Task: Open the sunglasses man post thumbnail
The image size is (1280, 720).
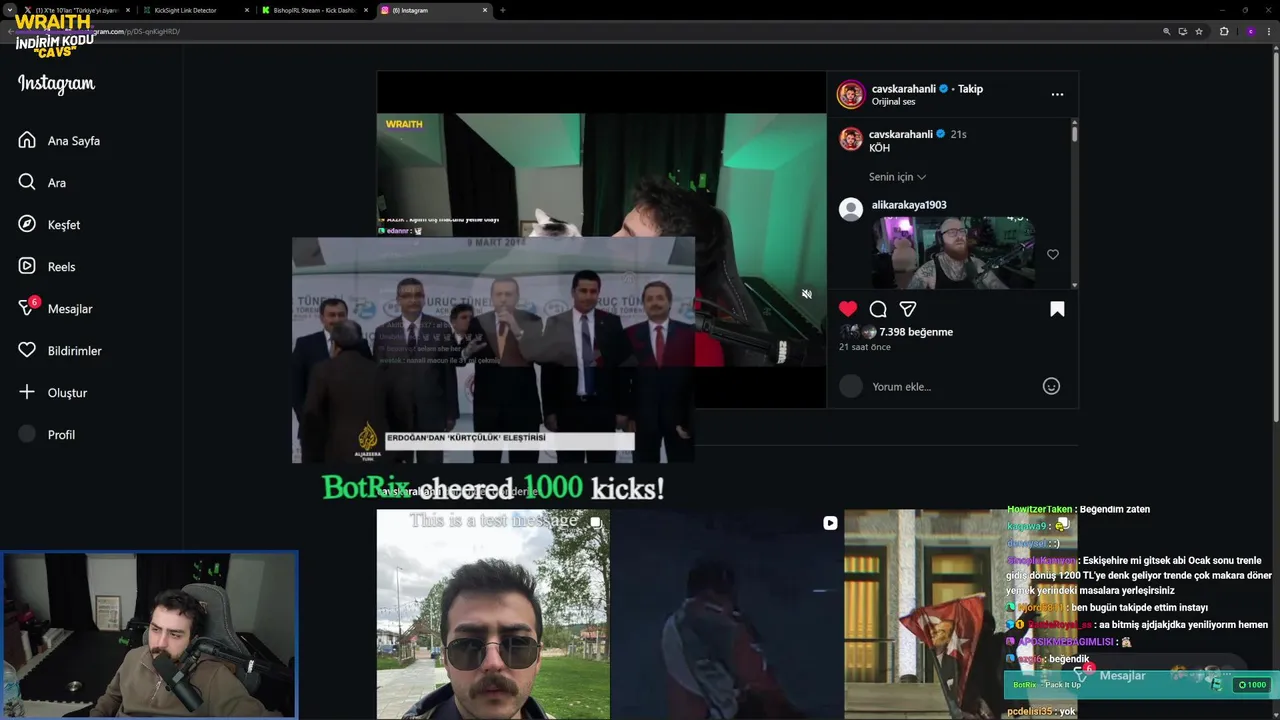Action: (493, 614)
